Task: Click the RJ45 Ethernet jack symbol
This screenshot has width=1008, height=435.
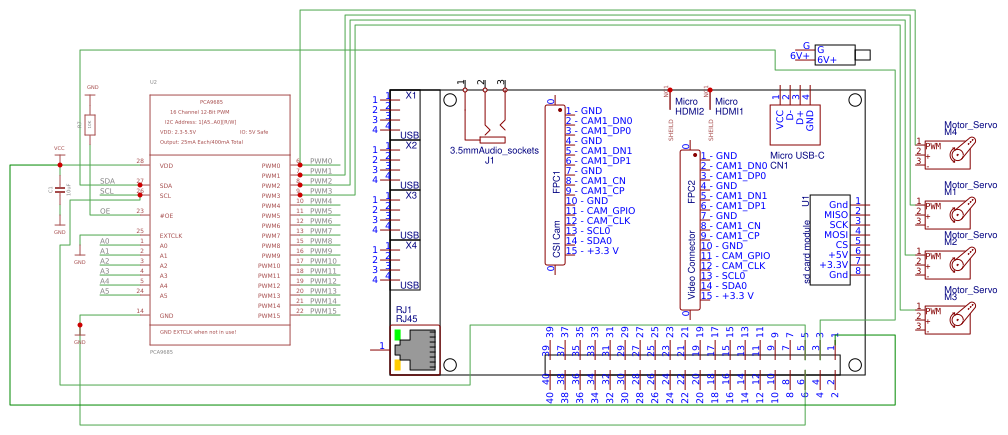Action: point(415,350)
